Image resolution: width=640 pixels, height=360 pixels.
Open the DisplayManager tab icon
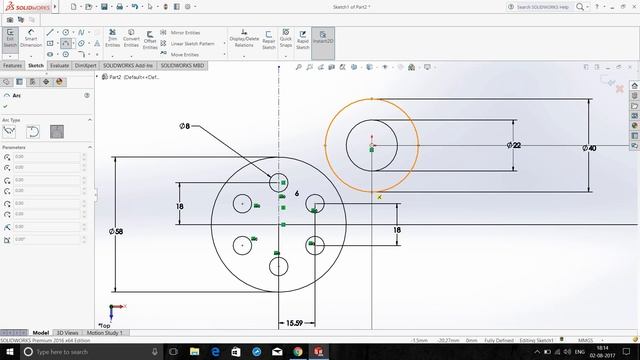(59, 82)
